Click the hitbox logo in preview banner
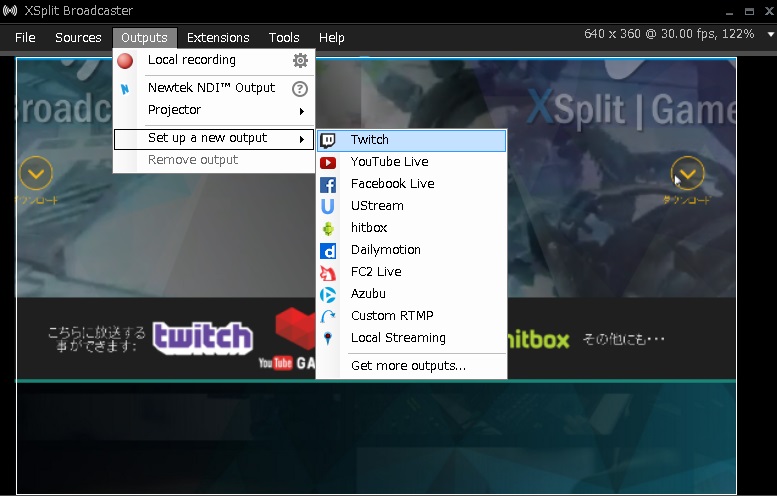Screen dimensions: 777x496 (539, 340)
